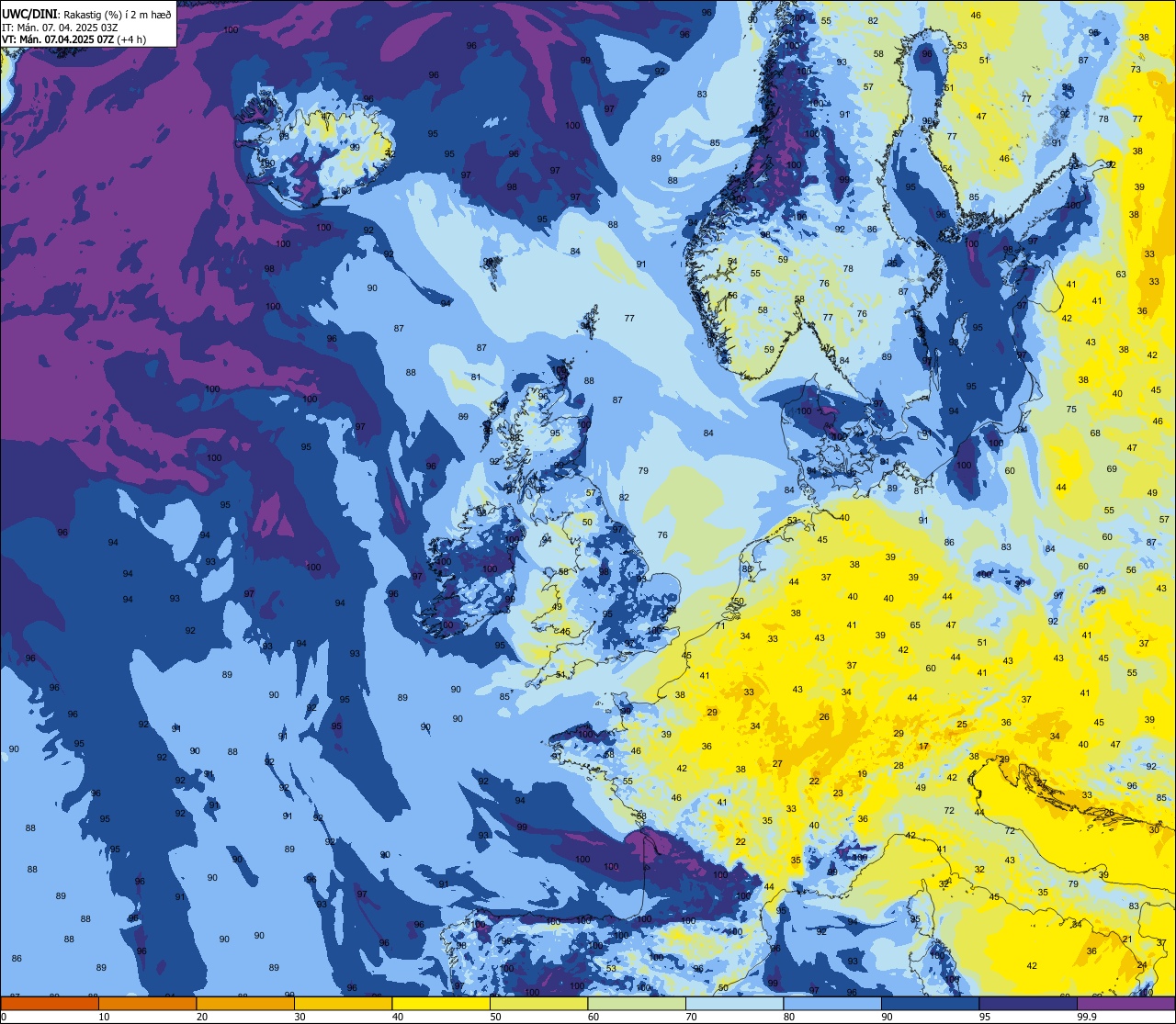Screen dimensions: 1176x1024
Task: Click the legend tick label '70'
Action: coord(691,1017)
